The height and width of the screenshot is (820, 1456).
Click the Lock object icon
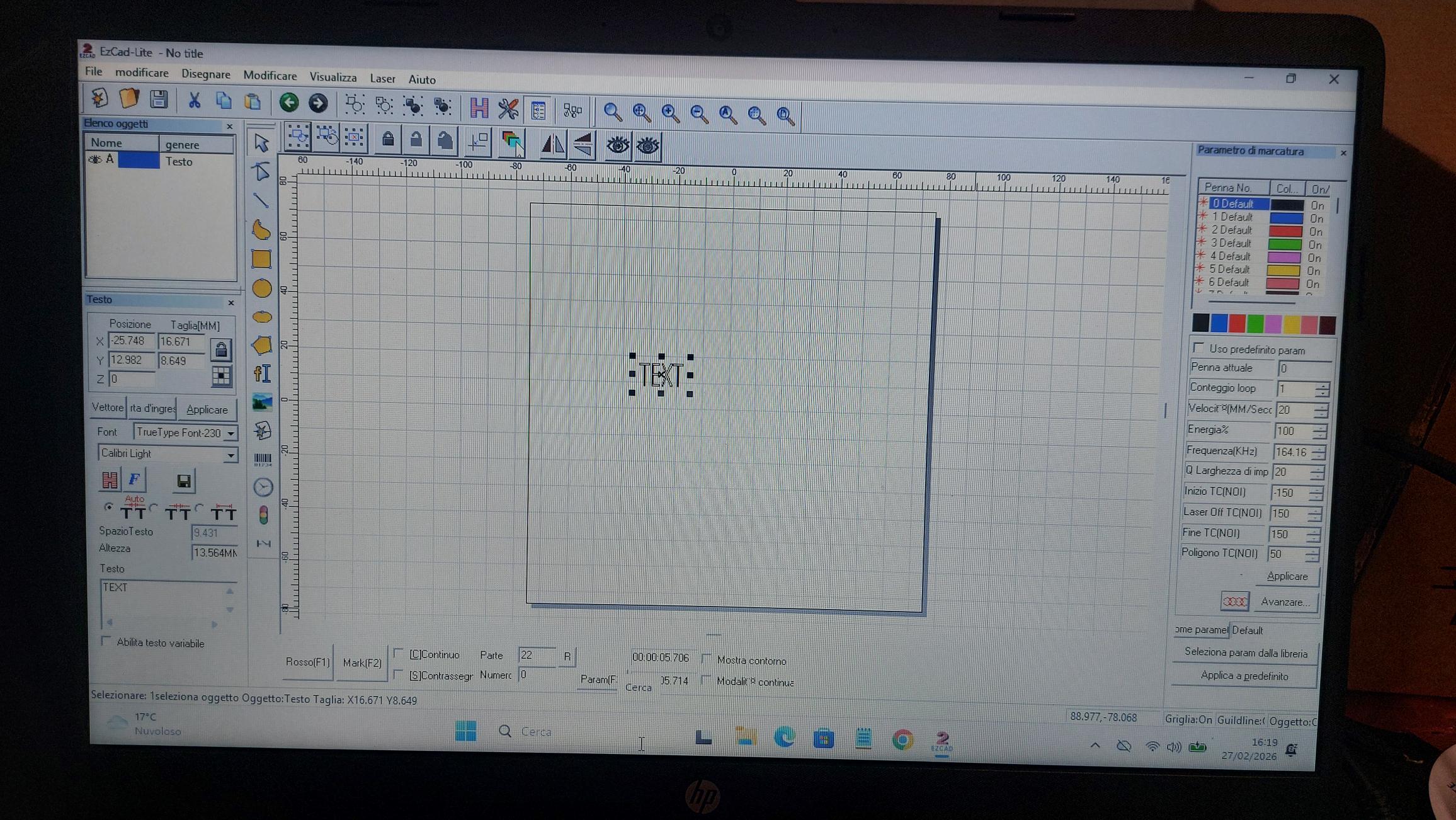coord(388,139)
